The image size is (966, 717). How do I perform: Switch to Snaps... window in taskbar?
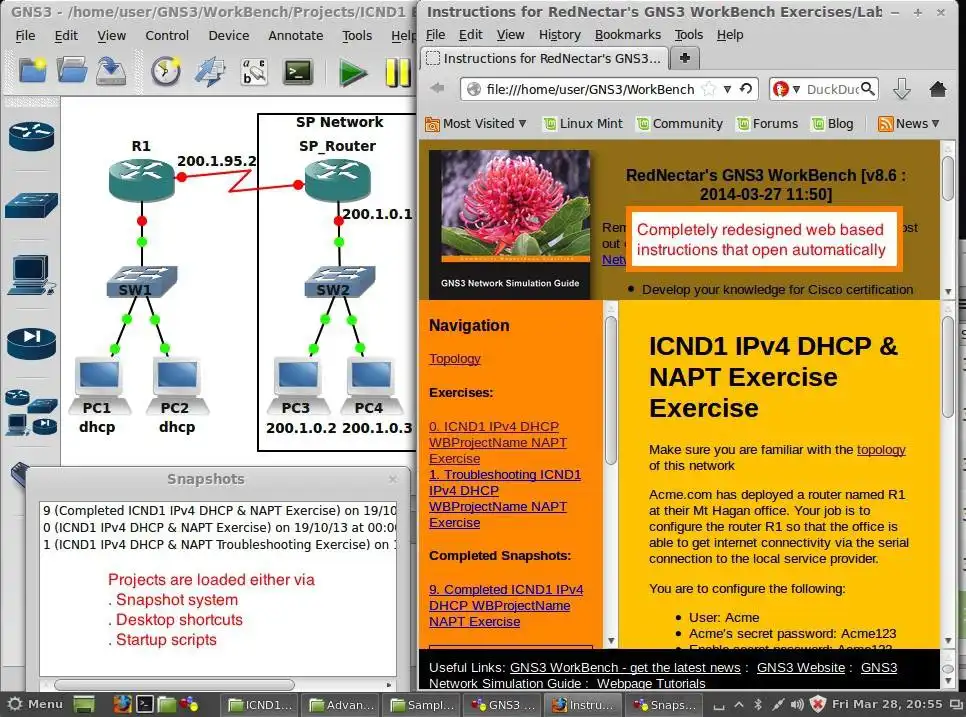tap(665, 705)
